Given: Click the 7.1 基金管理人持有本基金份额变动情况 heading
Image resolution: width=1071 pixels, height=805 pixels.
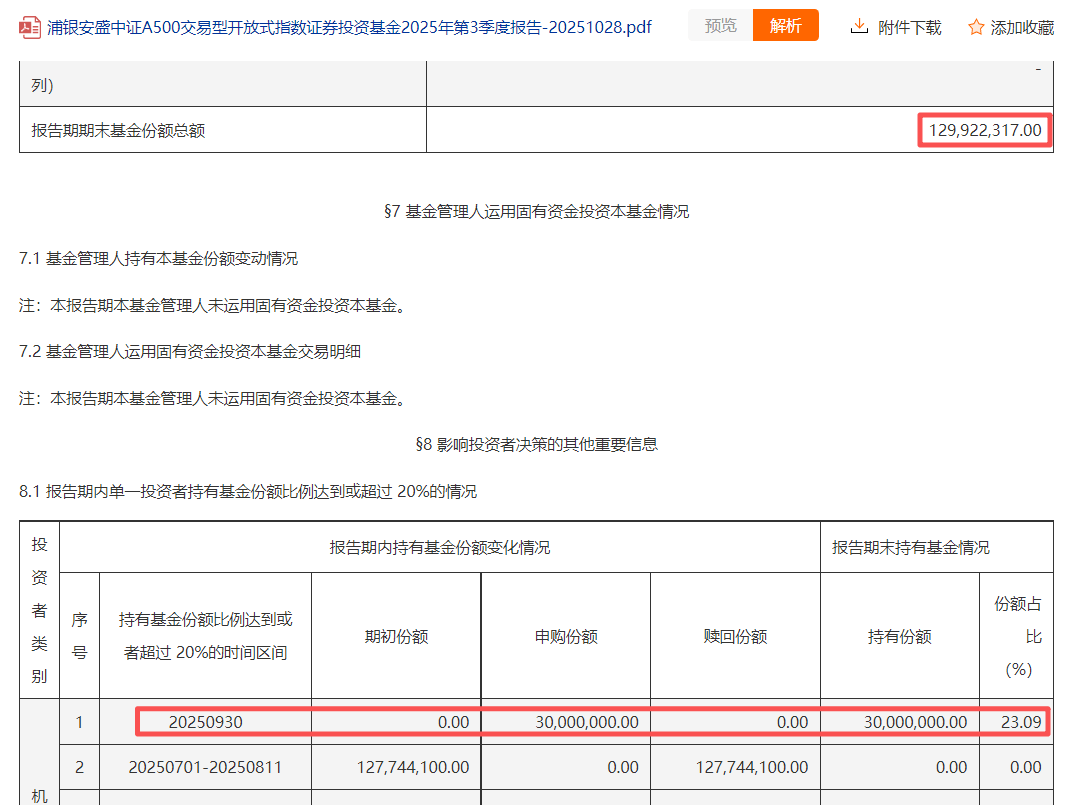Looking at the screenshot, I should click(x=158, y=259).
